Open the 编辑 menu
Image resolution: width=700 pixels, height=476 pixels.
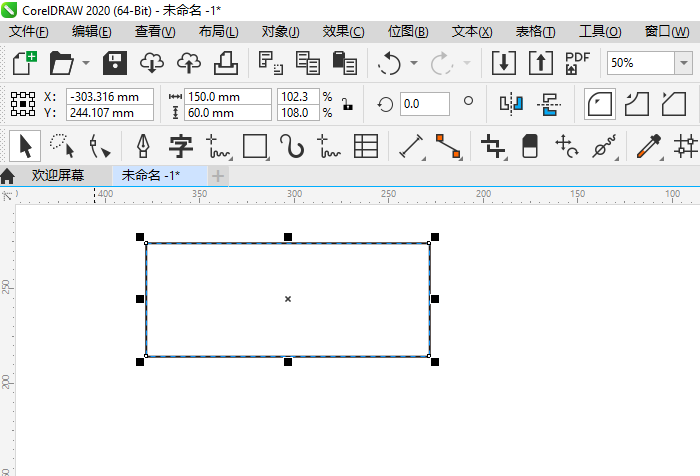coord(92,32)
